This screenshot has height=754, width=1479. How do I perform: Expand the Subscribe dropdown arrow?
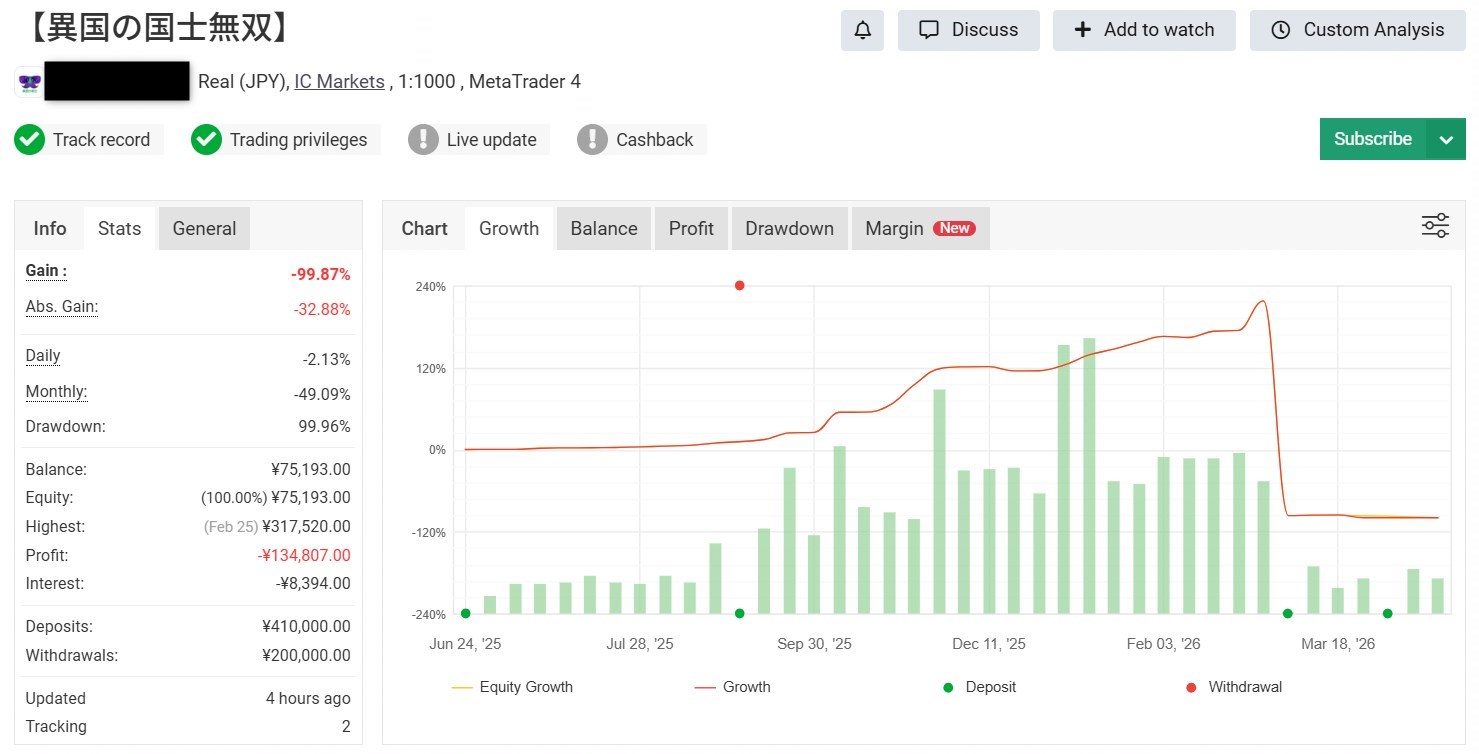click(1446, 140)
